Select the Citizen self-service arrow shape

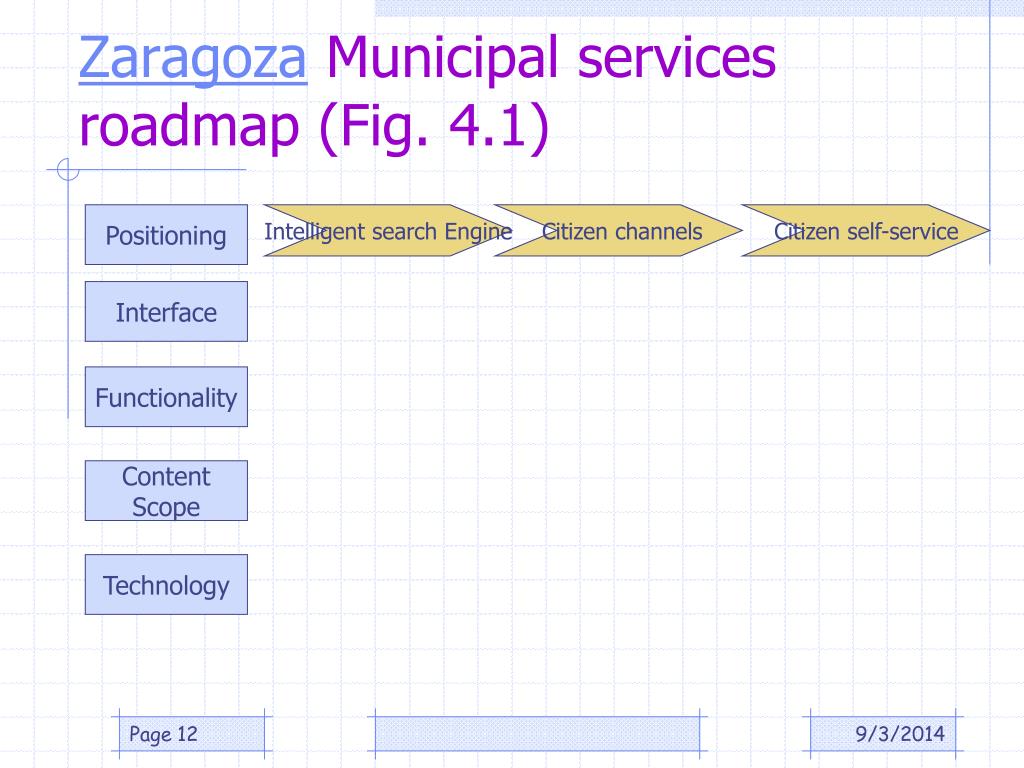pyautogui.click(x=866, y=231)
